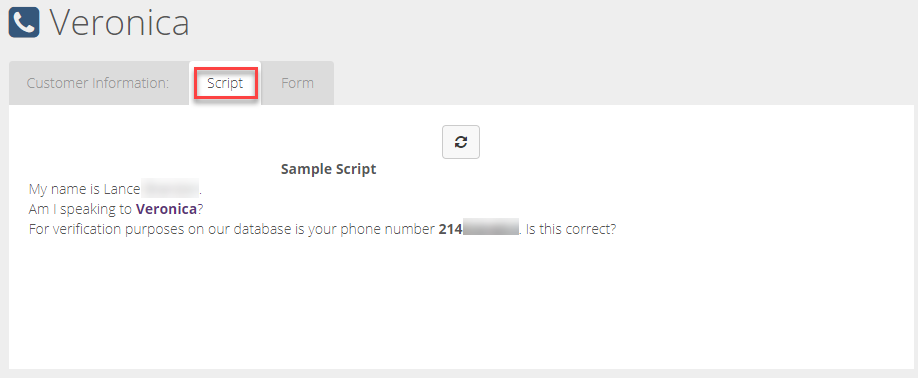Click the question mark after the purple Veronica

[200, 209]
